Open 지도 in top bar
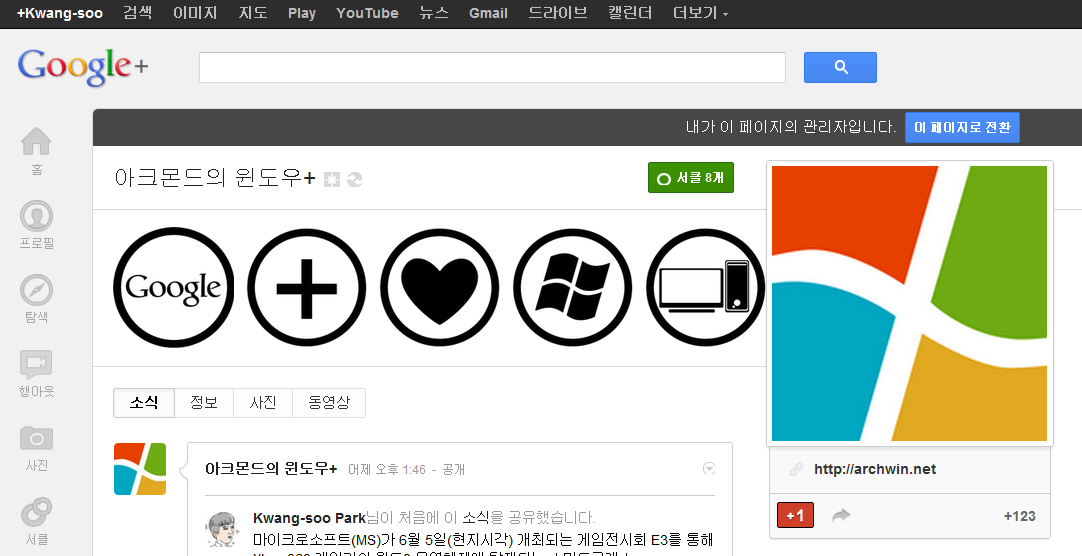Image resolution: width=1082 pixels, height=556 pixels. (253, 12)
